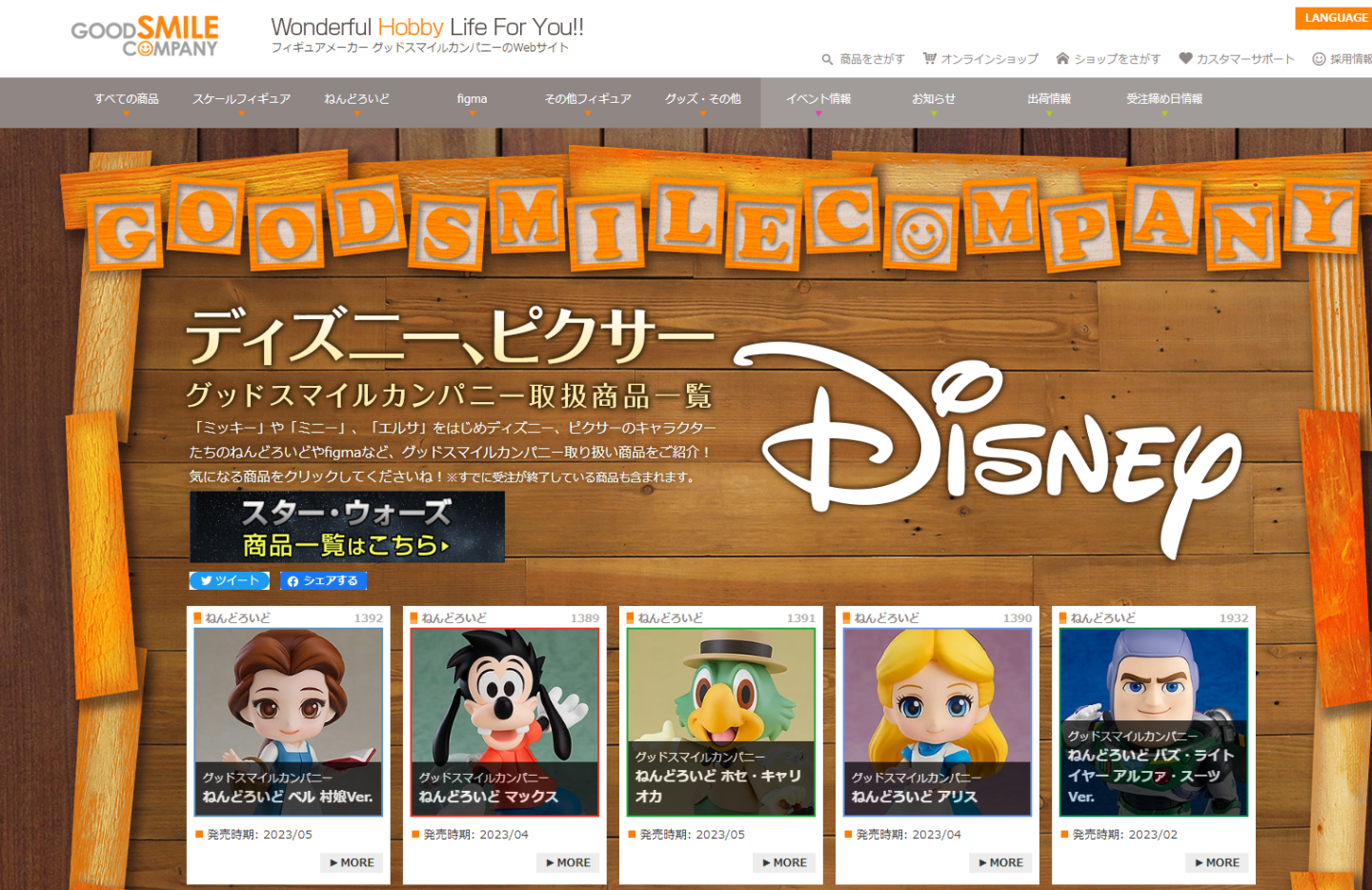Viewport: 1372px width, 890px height.
Task: Open the Star Wars product list banner
Action: click(347, 527)
